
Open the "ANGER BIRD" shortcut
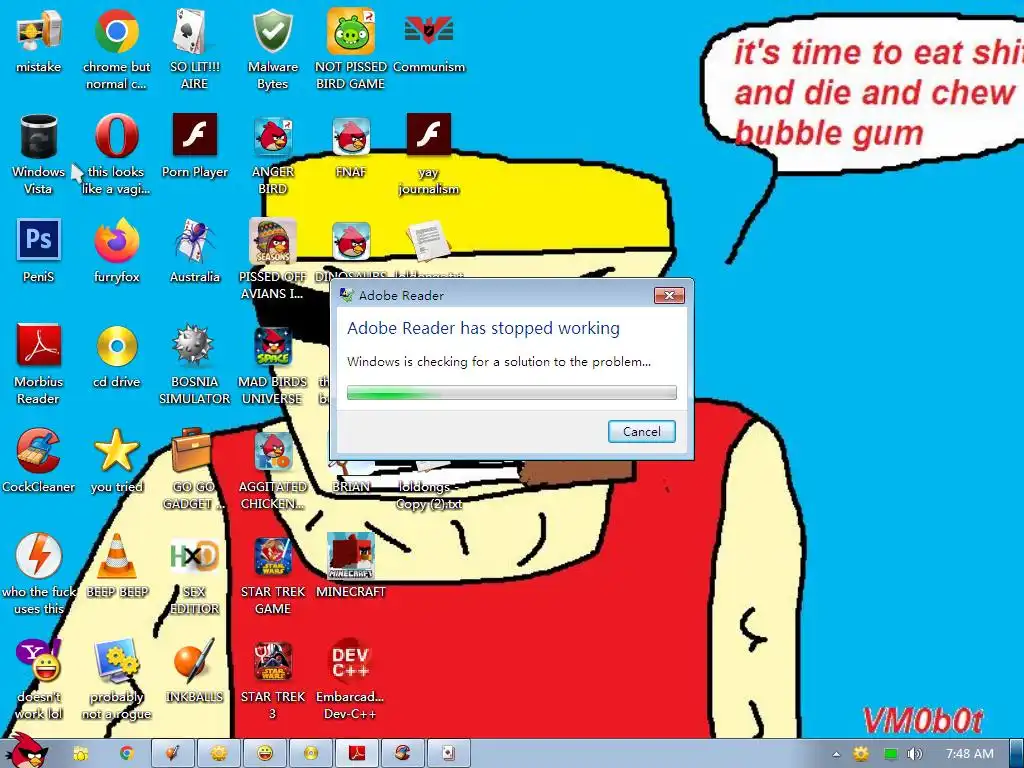[x=272, y=155]
